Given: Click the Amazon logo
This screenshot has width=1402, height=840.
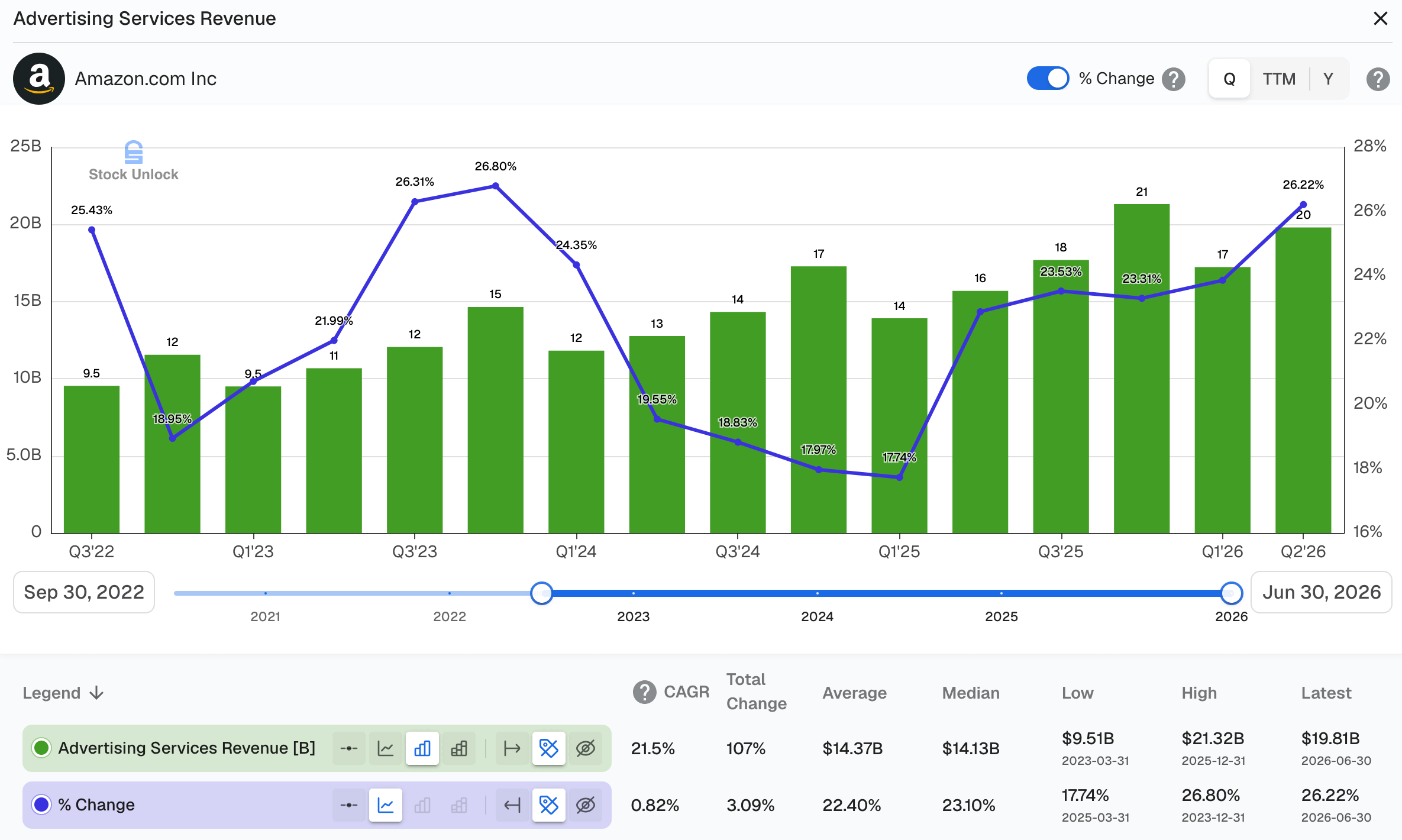Looking at the screenshot, I should (39, 79).
